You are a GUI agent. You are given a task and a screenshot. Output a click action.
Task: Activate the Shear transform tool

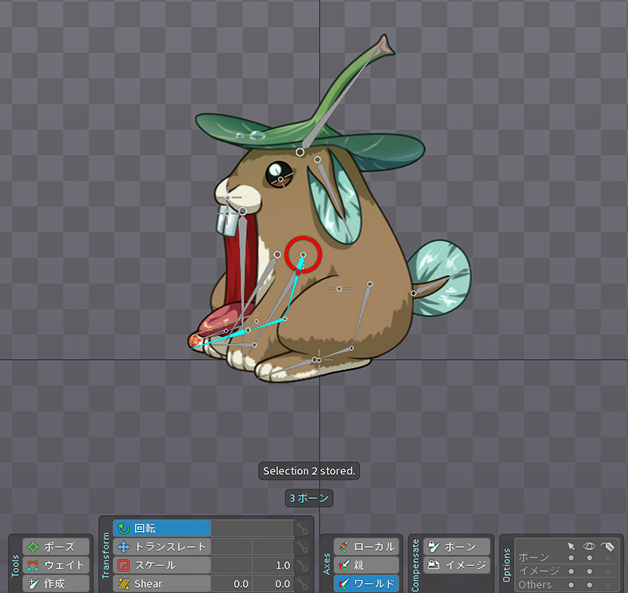[162, 583]
